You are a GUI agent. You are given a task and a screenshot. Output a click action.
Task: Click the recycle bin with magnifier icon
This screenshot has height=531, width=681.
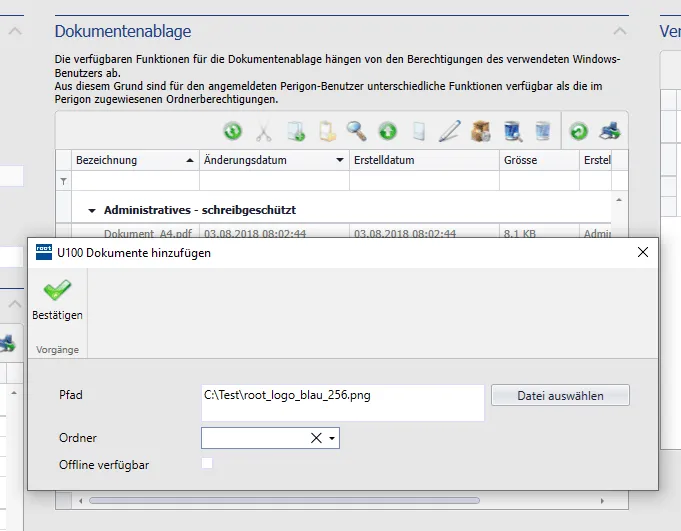(512, 131)
